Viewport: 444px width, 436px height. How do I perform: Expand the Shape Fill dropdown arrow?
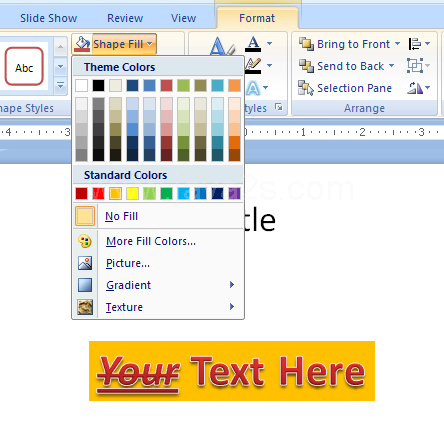150,44
